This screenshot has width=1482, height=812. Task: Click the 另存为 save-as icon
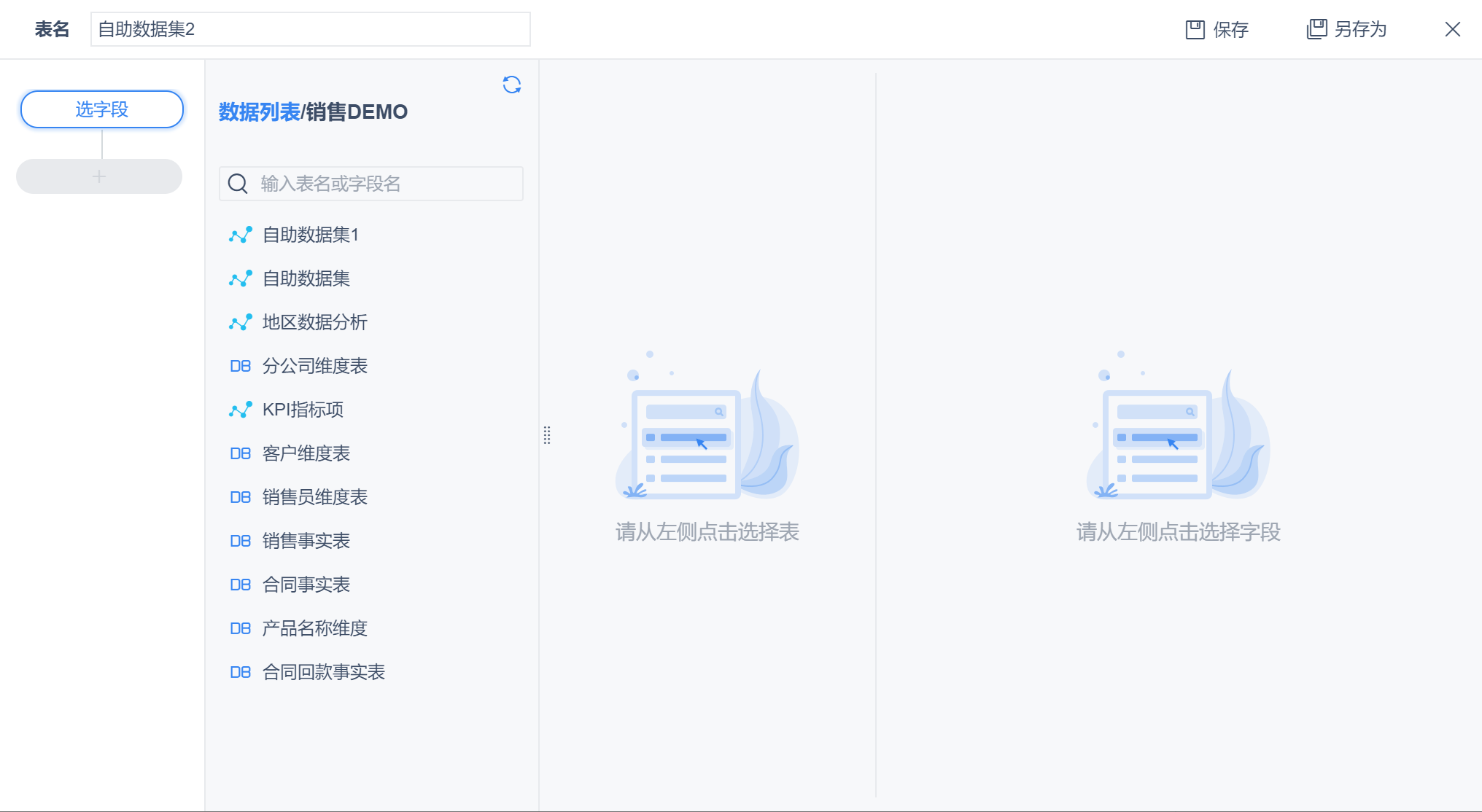[x=1316, y=30]
